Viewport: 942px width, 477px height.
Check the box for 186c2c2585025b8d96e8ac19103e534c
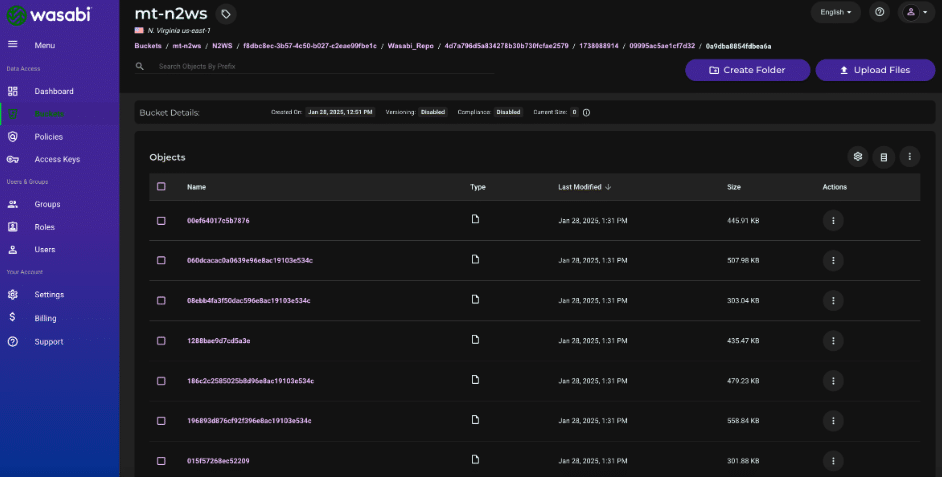pyautogui.click(x=161, y=381)
